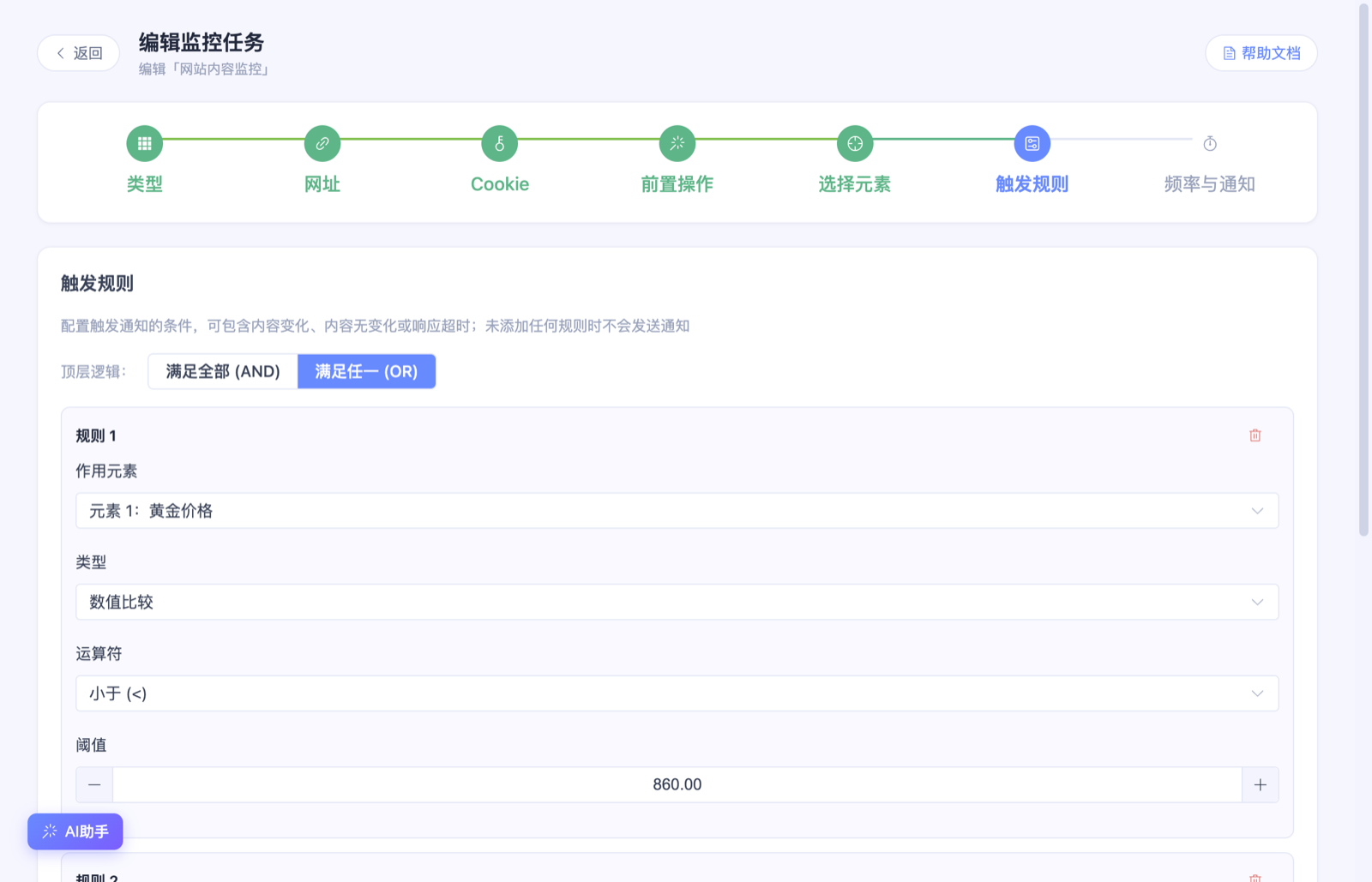Click the 网址 link step icon
Image resolution: width=1372 pixels, height=882 pixels.
click(322, 143)
